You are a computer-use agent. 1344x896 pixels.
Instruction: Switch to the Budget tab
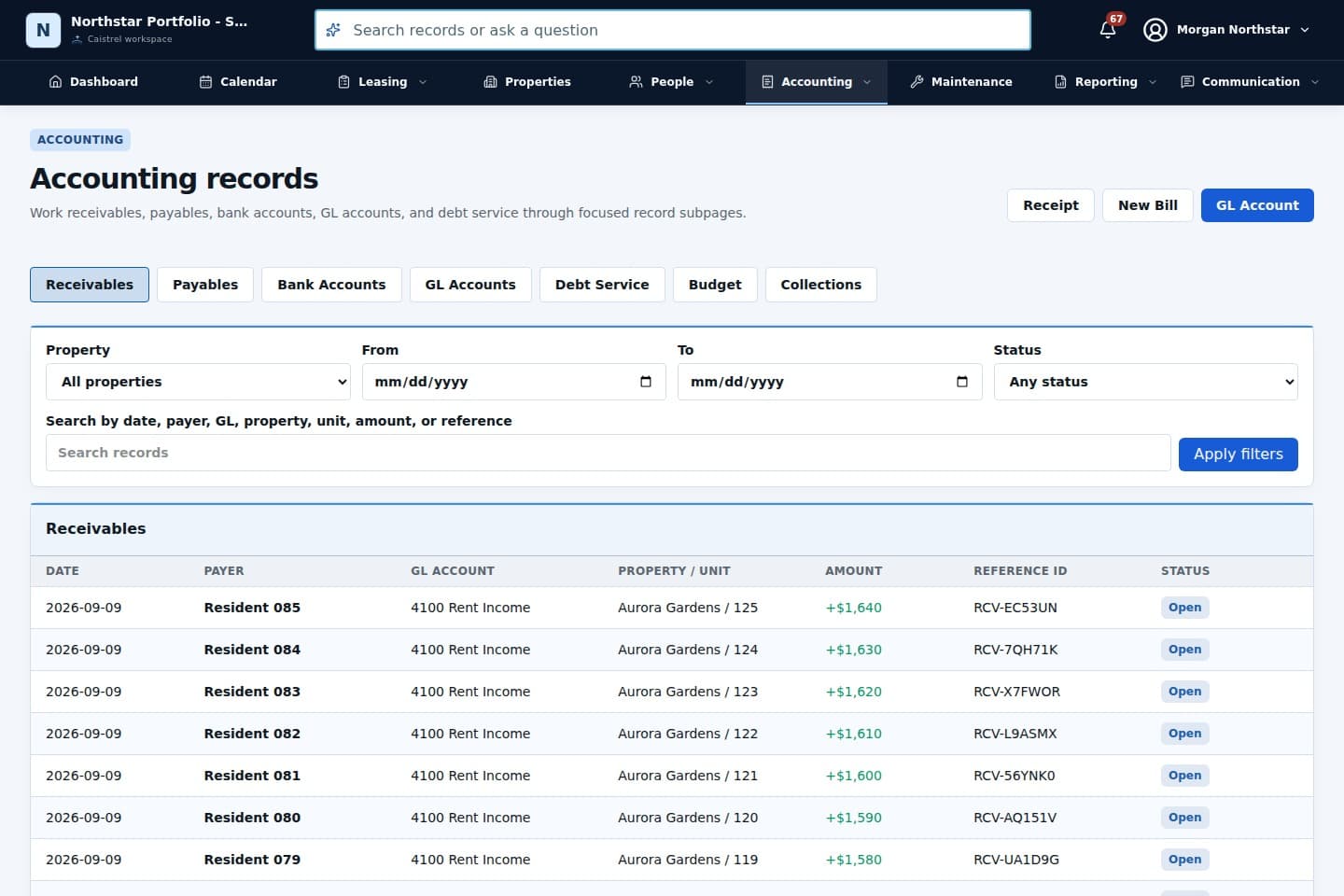(x=715, y=285)
